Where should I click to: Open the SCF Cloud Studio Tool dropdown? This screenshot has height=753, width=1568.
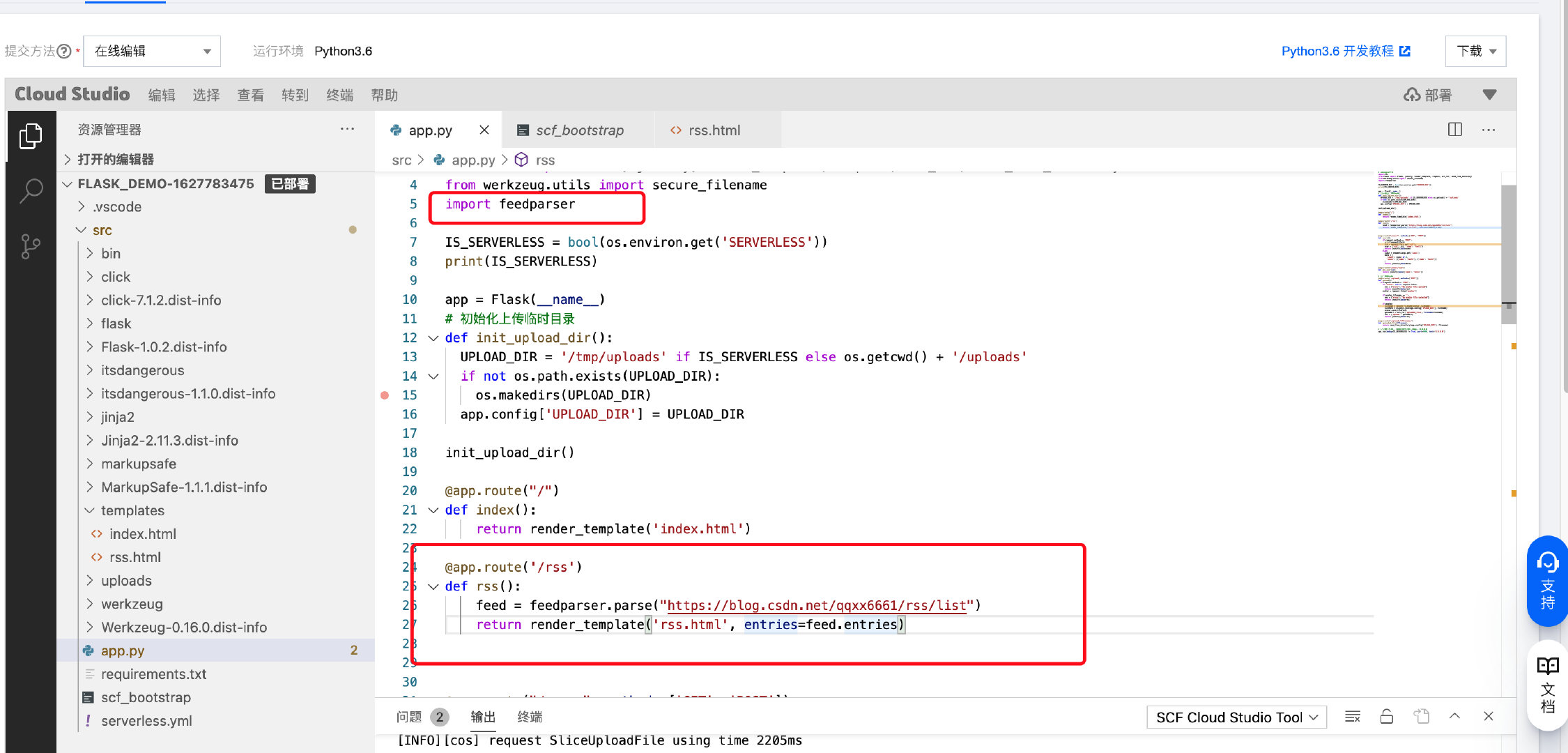click(1236, 717)
